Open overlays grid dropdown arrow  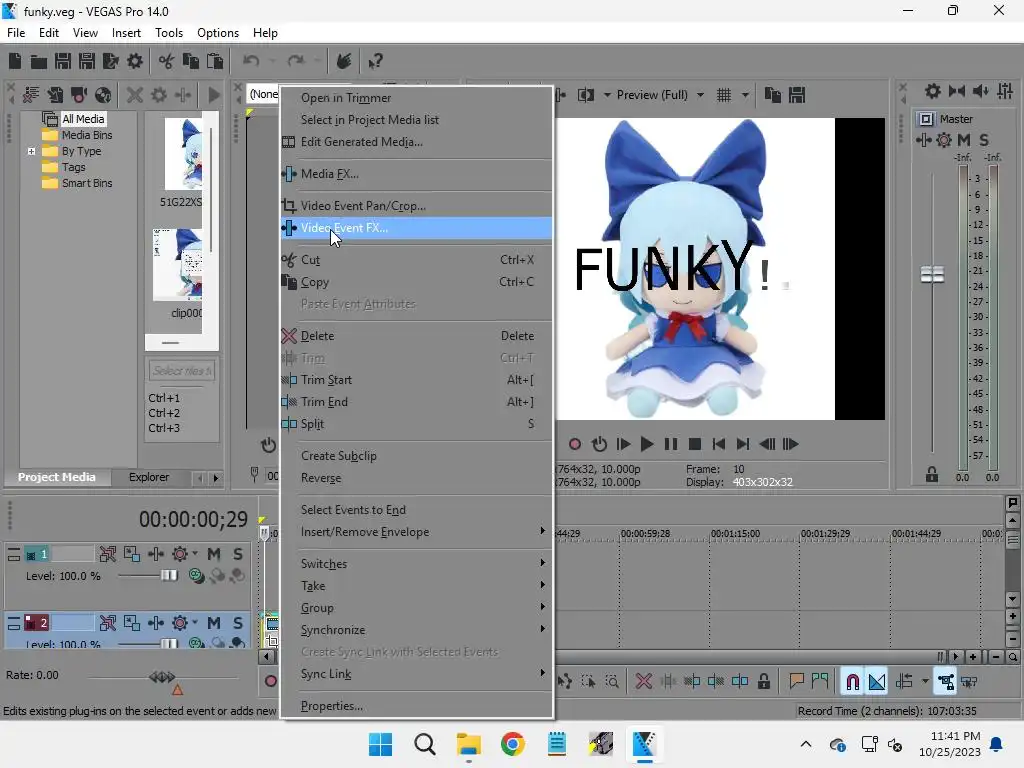[x=745, y=95]
